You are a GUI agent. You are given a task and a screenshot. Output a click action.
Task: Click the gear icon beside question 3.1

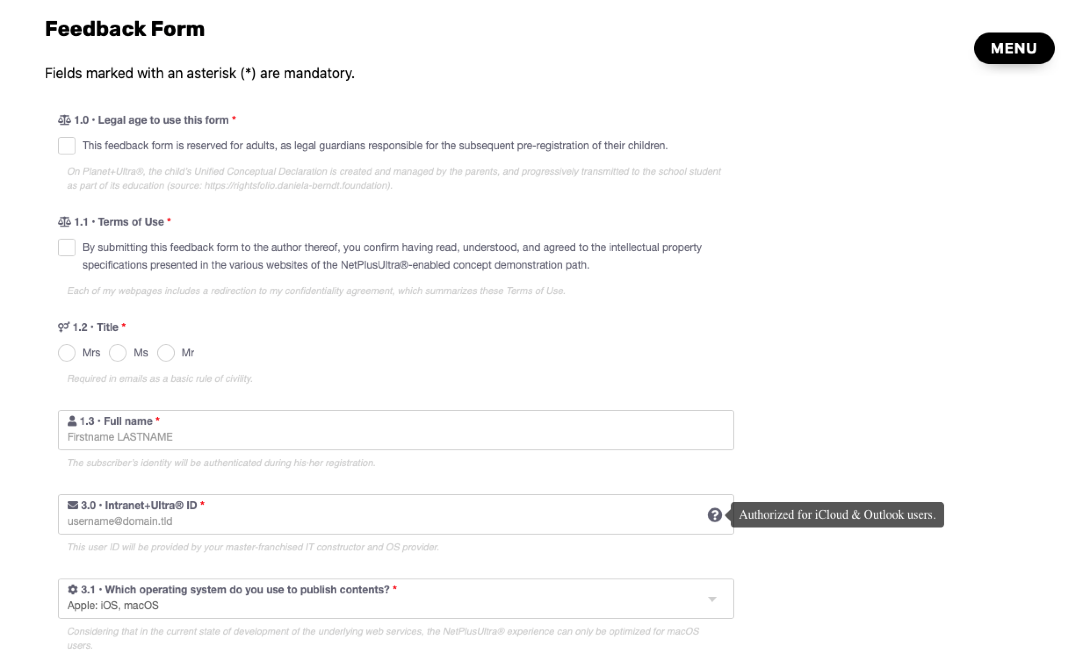pos(73,589)
